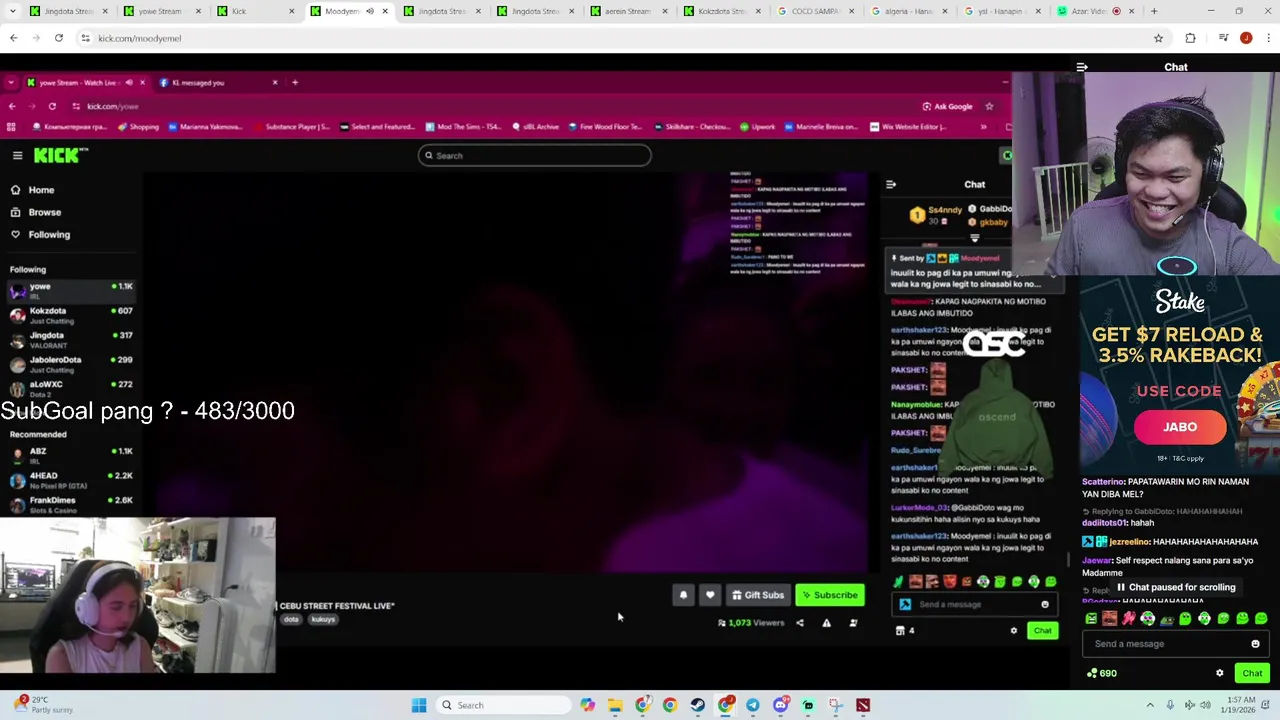Collapse the outer Chat panel

click(x=1082, y=67)
